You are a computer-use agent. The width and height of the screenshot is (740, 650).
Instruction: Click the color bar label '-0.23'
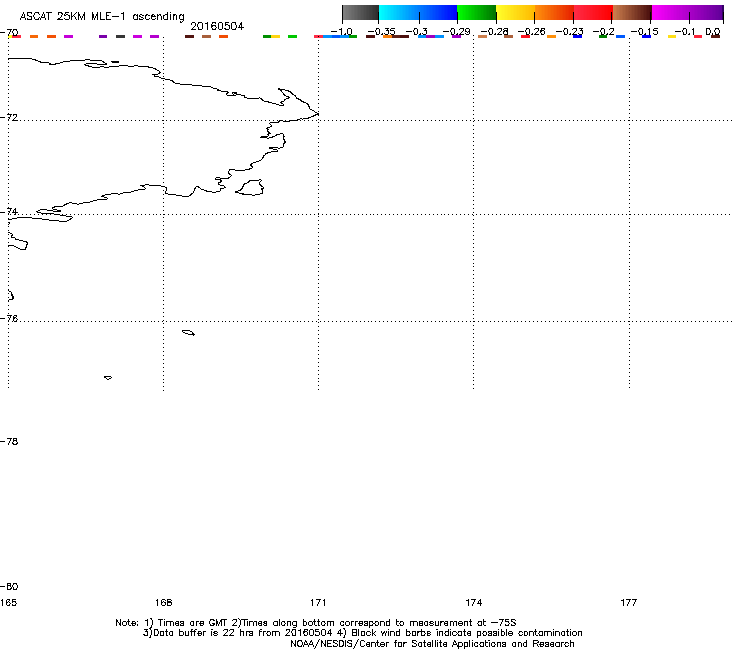click(569, 32)
